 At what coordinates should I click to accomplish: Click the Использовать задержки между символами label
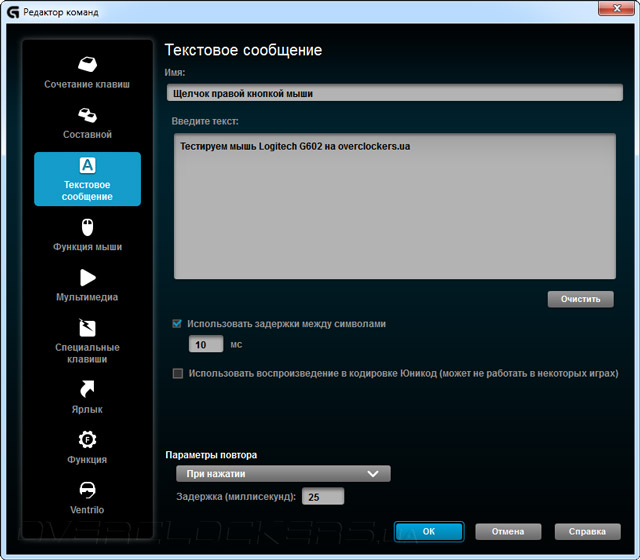coord(287,324)
